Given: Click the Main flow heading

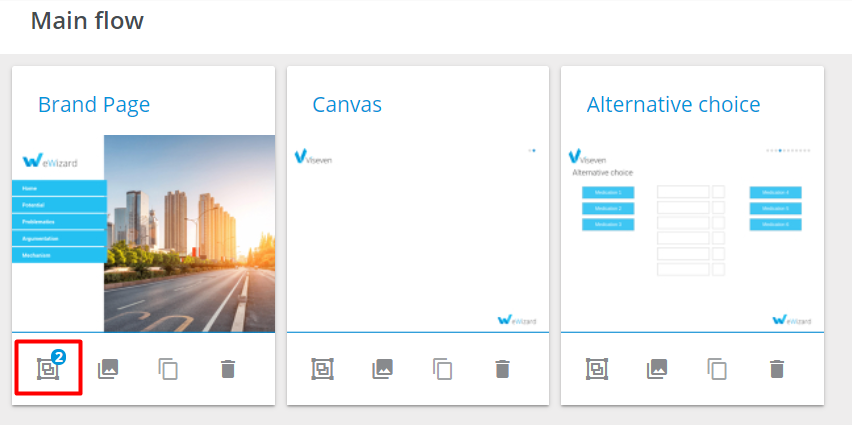Looking at the screenshot, I should click(x=87, y=20).
